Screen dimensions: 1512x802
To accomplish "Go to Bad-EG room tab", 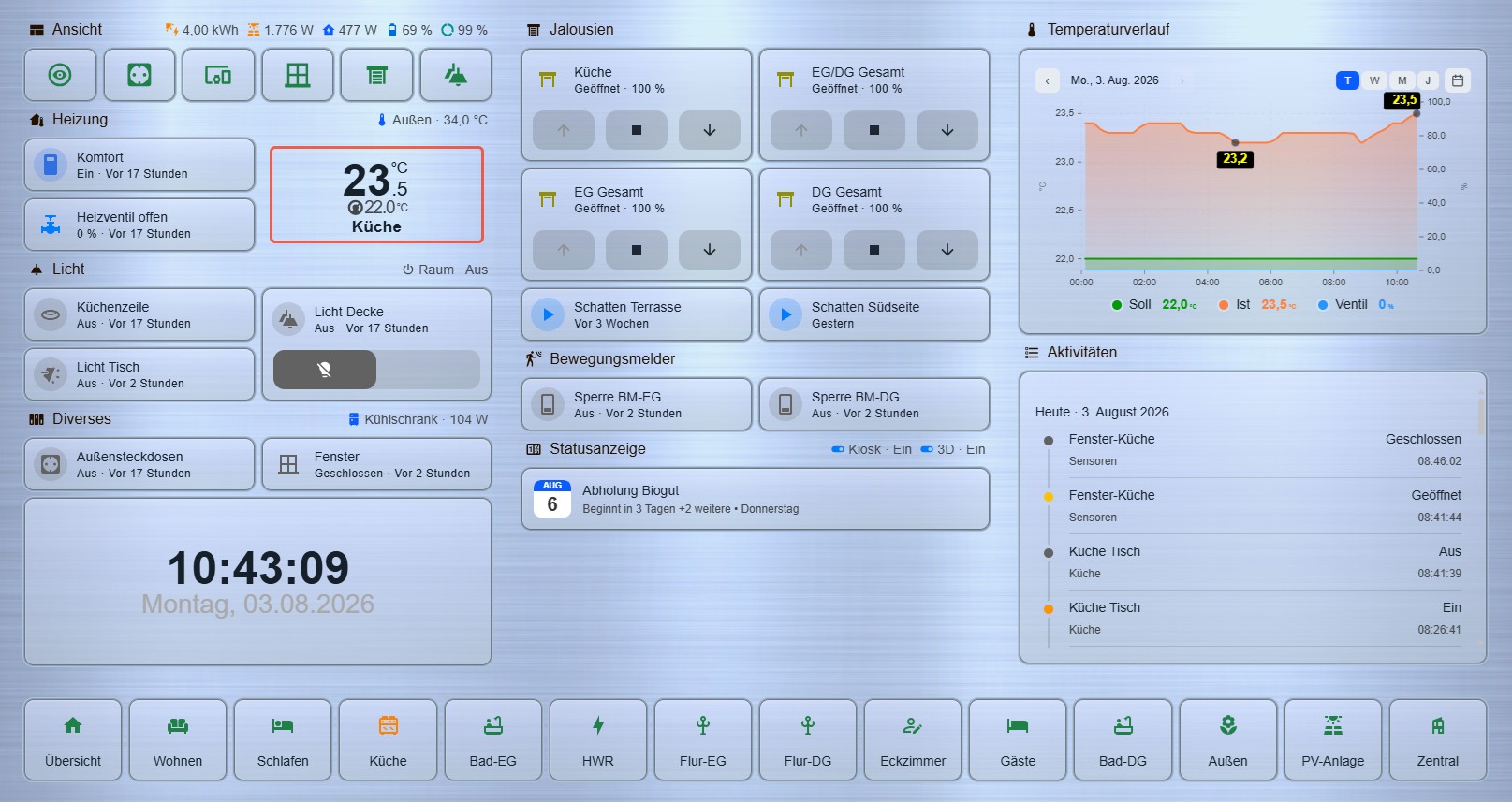I will point(493,739).
